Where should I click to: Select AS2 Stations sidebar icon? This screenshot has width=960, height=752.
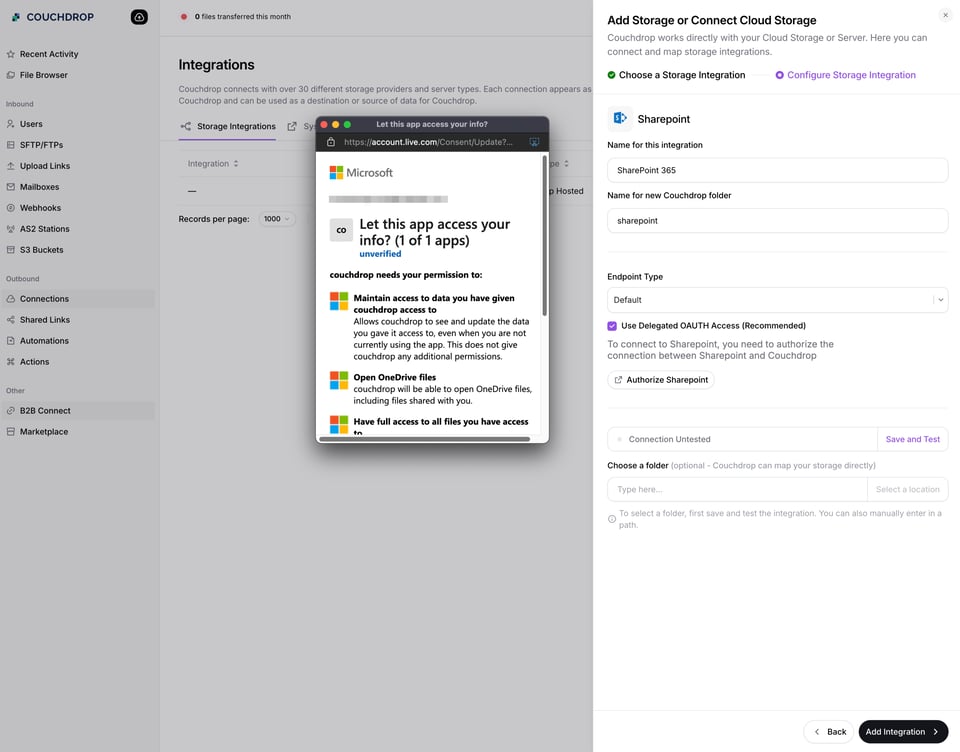(x=10, y=229)
